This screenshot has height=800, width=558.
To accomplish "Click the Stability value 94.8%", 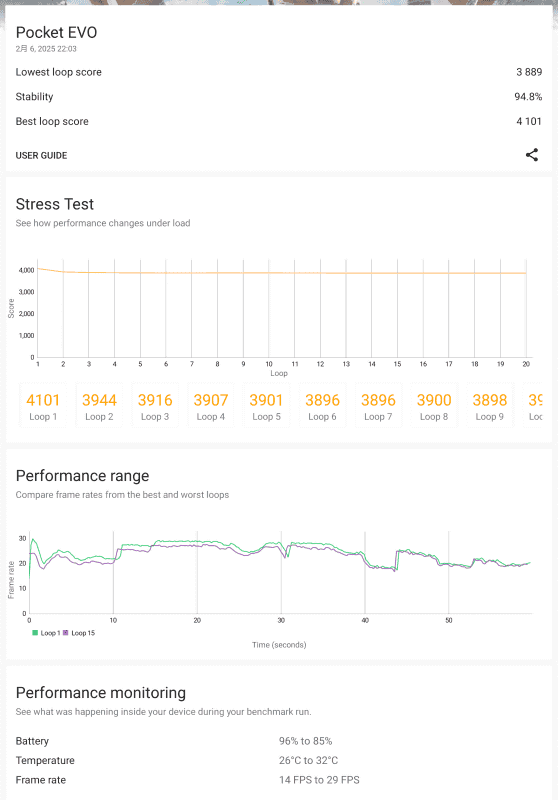I will pos(528,96).
